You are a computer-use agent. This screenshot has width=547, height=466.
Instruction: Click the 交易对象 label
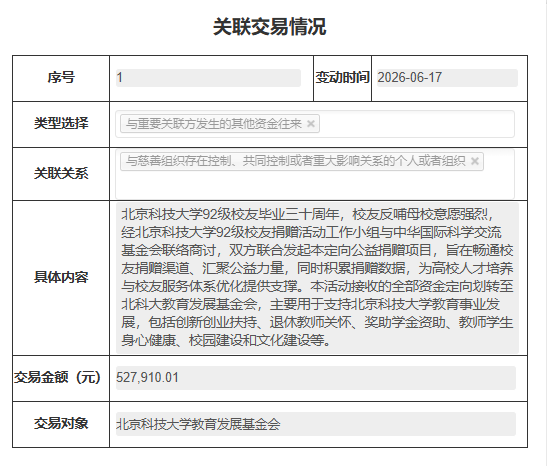click(x=61, y=423)
